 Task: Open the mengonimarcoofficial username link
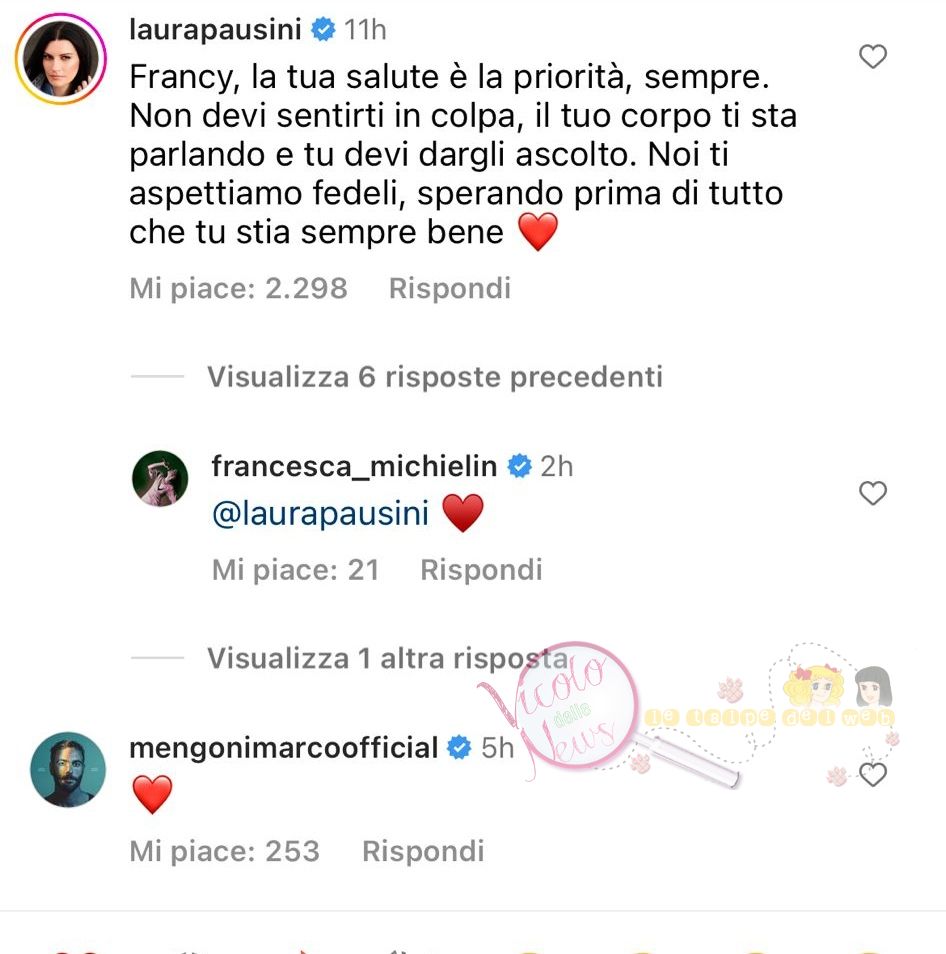click(x=283, y=748)
